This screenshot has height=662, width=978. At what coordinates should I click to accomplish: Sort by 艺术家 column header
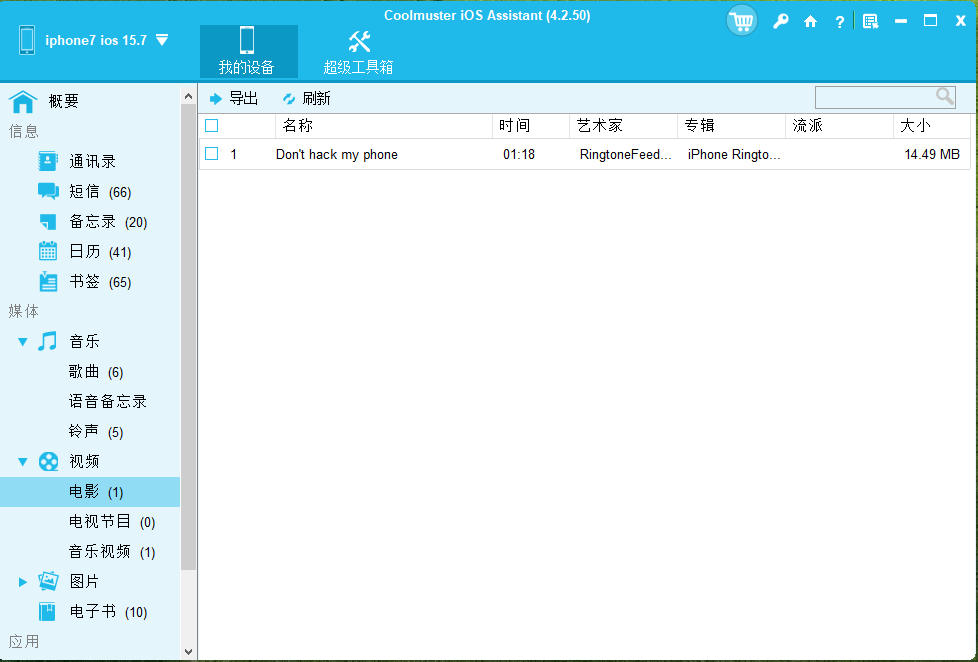coord(623,126)
